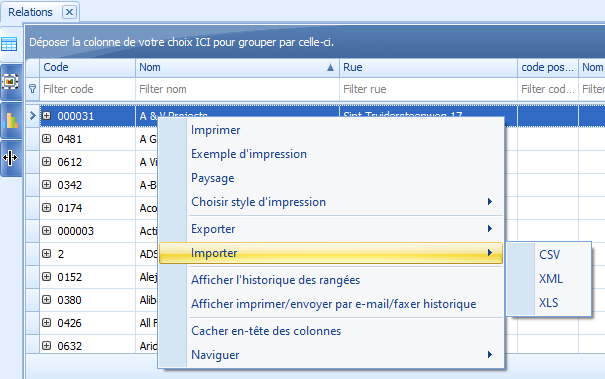This screenshot has width=605, height=379.
Task: Focus the Filter nom input field
Action: pos(237,89)
